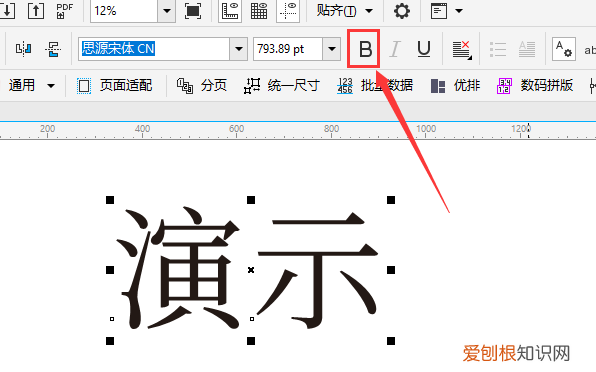
Task: Toggle the drop cap icon
Action: click(527, 49)
